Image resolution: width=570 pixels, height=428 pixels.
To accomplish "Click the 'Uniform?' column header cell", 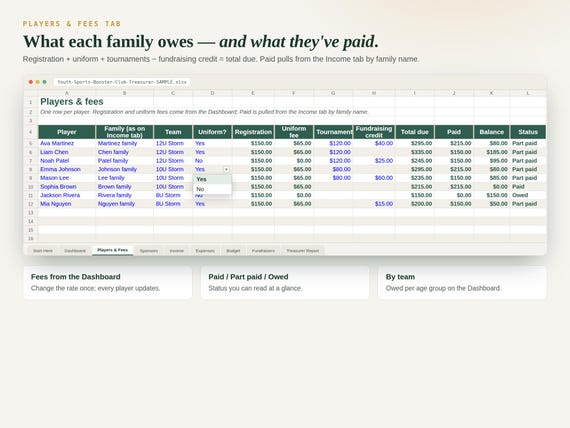I will (212, 132).
